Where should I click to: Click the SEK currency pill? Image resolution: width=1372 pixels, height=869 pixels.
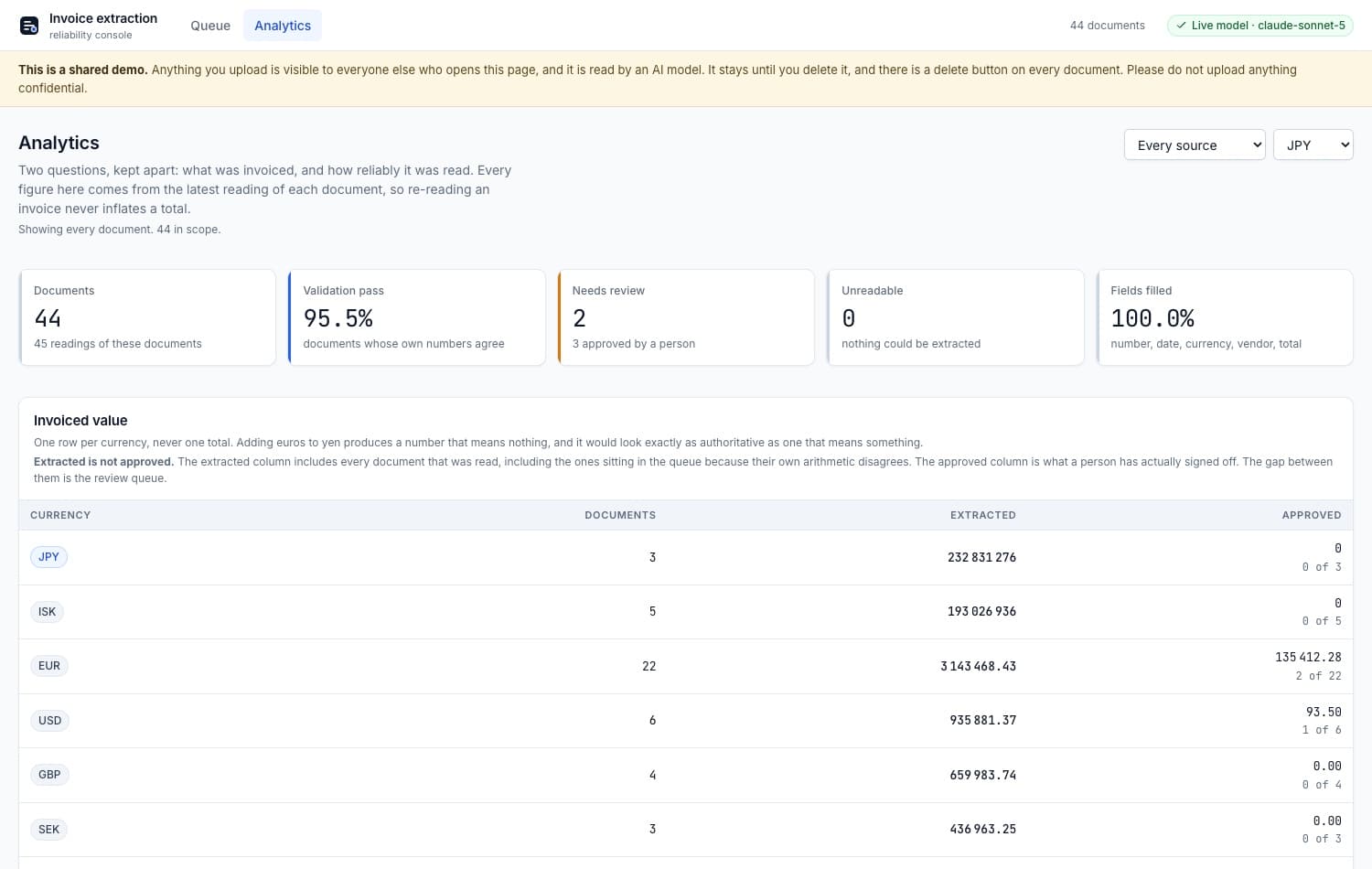tap(48, 829)
